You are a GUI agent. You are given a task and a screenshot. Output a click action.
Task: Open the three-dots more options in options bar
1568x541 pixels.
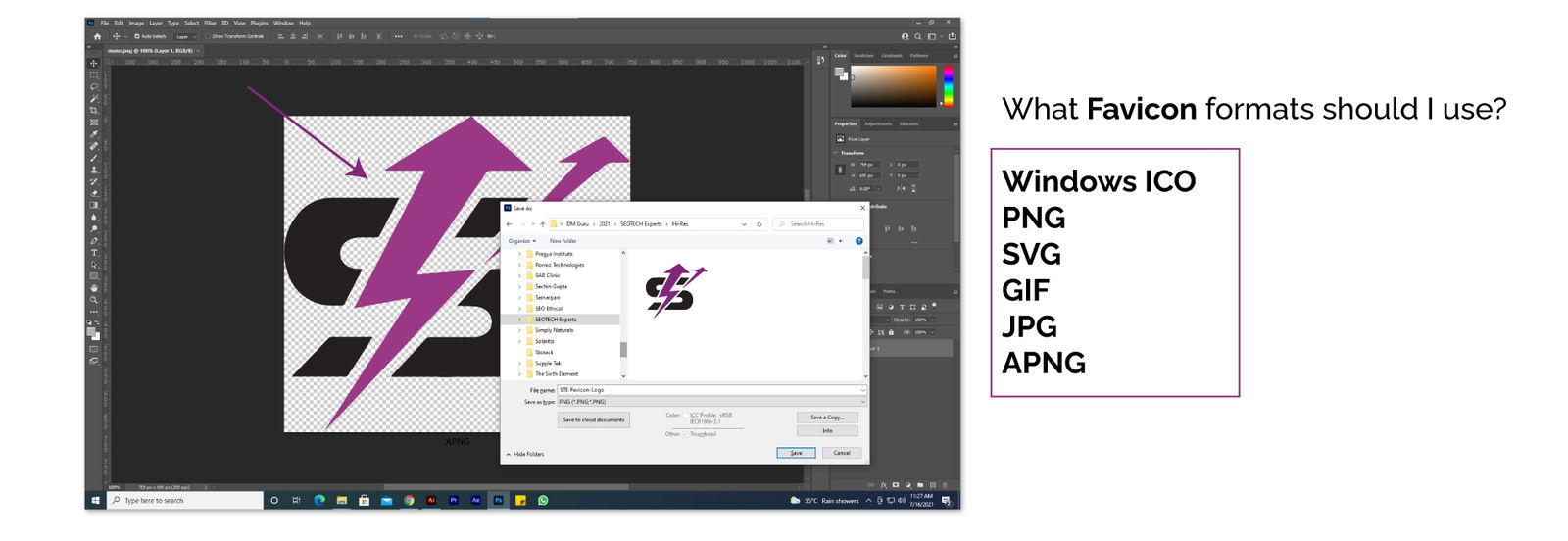click(399, 36)
